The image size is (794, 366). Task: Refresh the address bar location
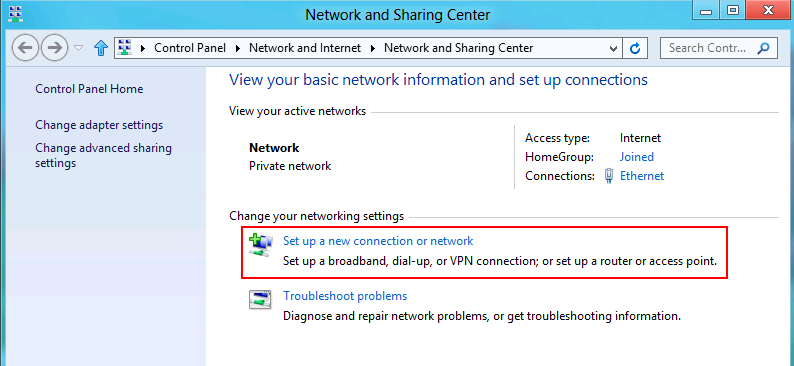point(634,48)
